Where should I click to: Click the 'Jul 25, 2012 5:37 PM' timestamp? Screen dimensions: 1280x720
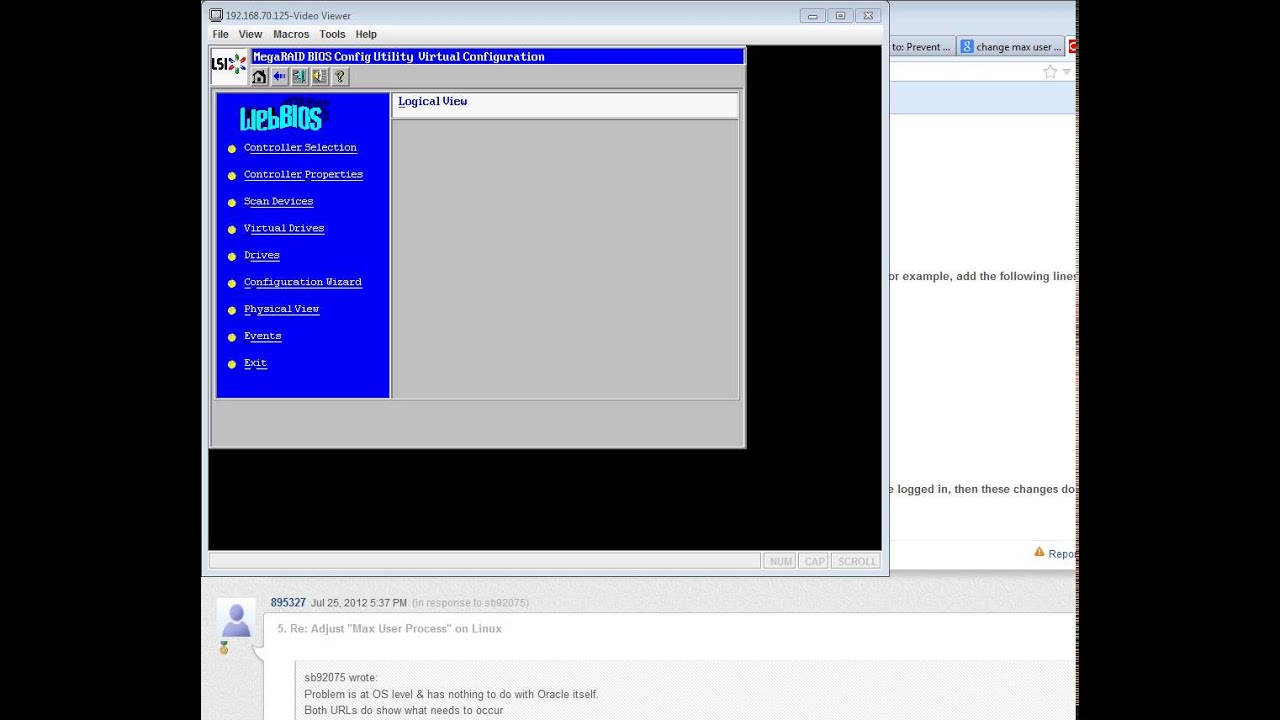[x=359, y=603]
